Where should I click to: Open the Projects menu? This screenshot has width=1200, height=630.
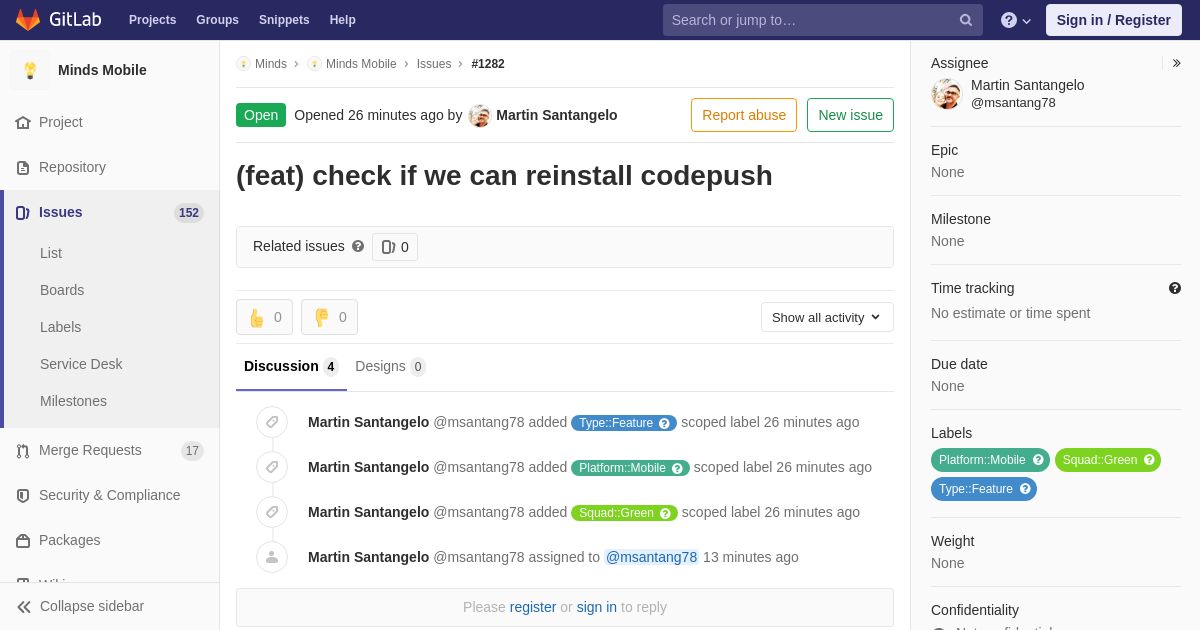click(152, 20)
